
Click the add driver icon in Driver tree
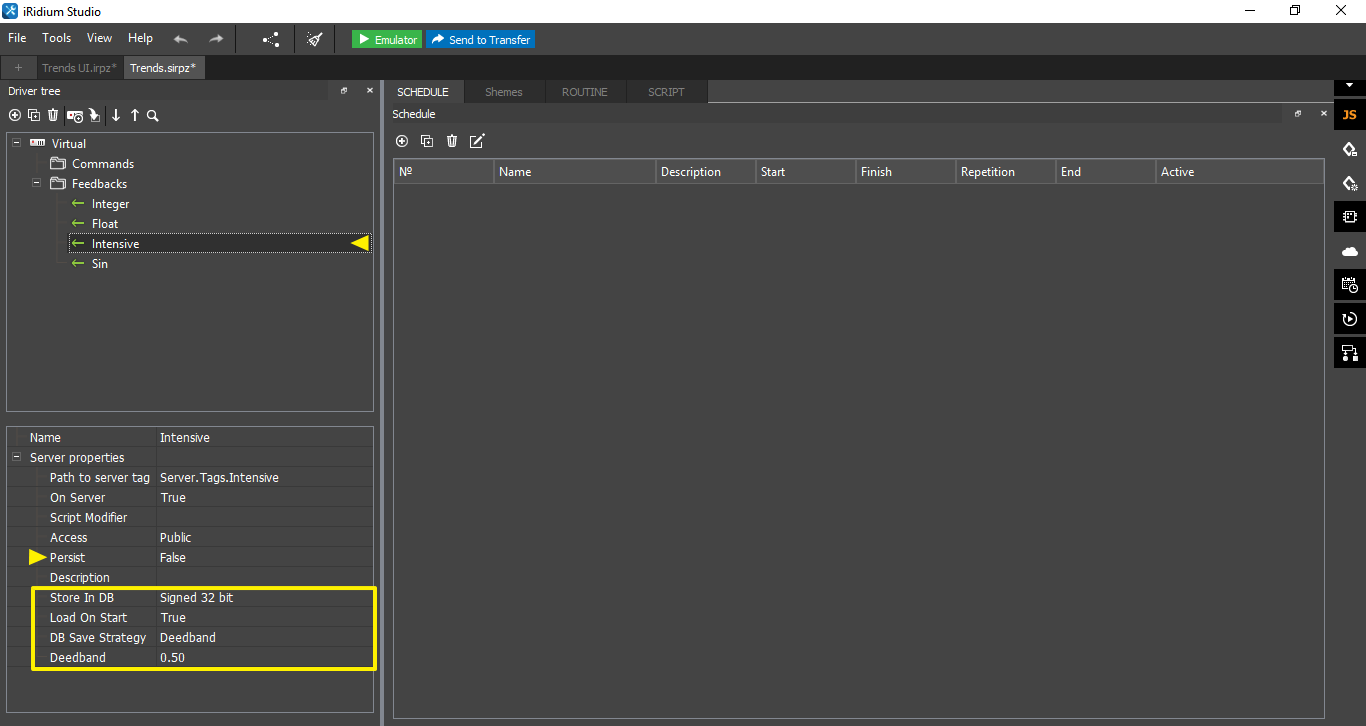click(x=14, y=116)
